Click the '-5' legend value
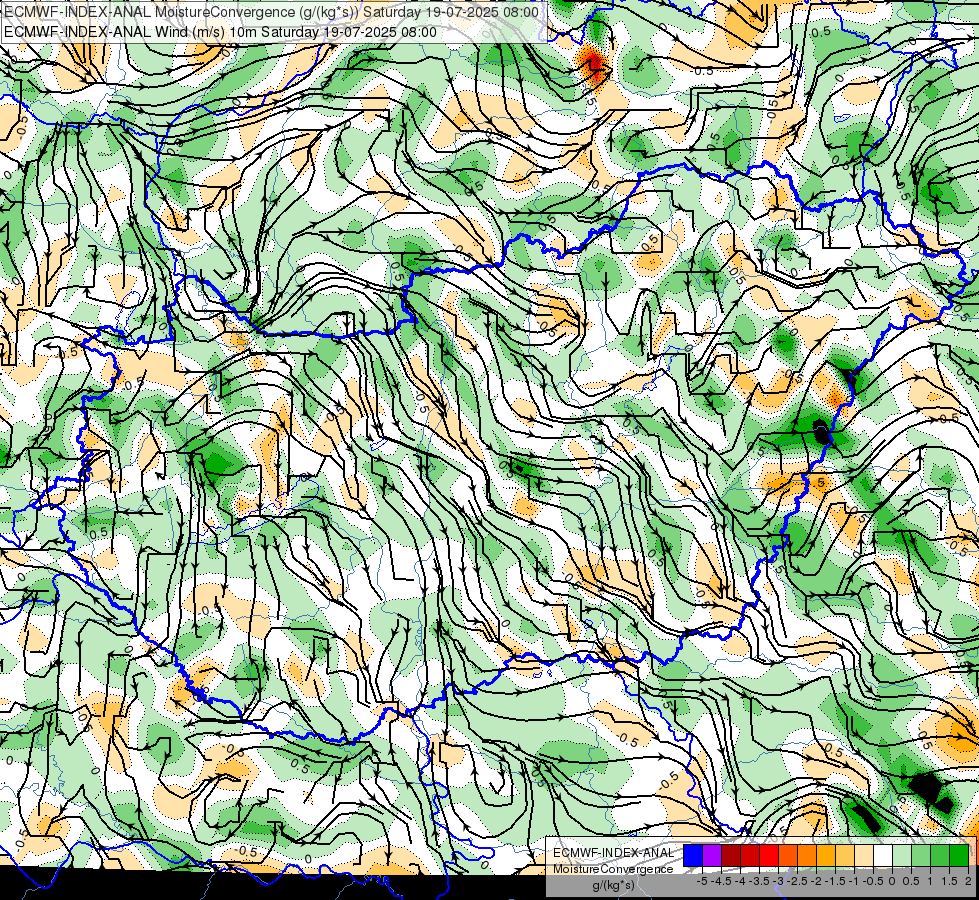The height and width of the screenshot is (900, 979). (x=702, y=881)
